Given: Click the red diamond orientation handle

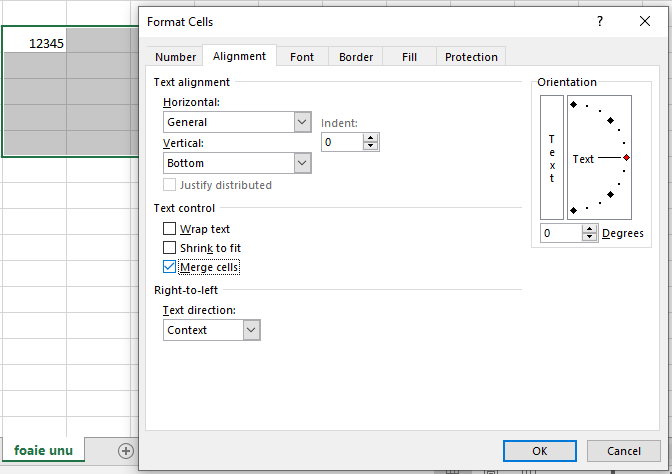Looking at the screenshot, I should point(626,158).
